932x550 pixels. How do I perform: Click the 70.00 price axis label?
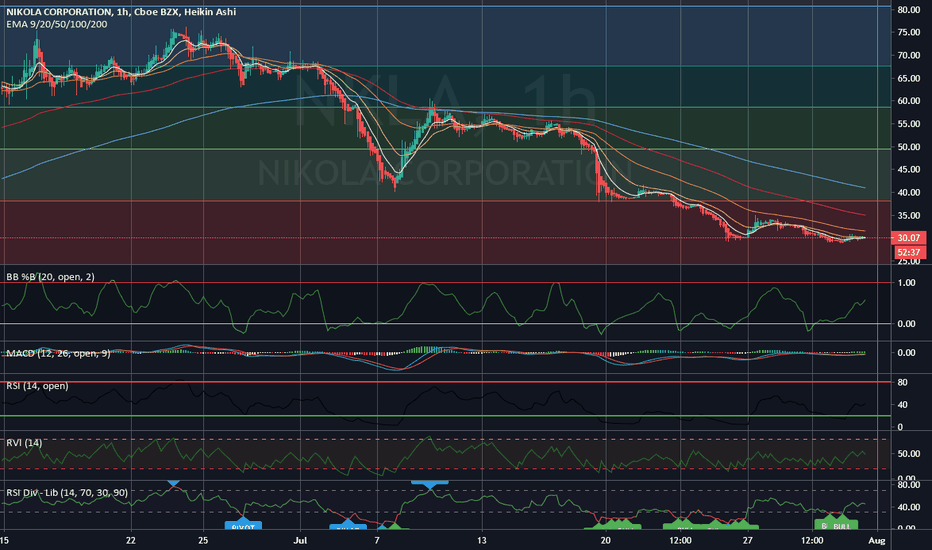click(909, 55)
